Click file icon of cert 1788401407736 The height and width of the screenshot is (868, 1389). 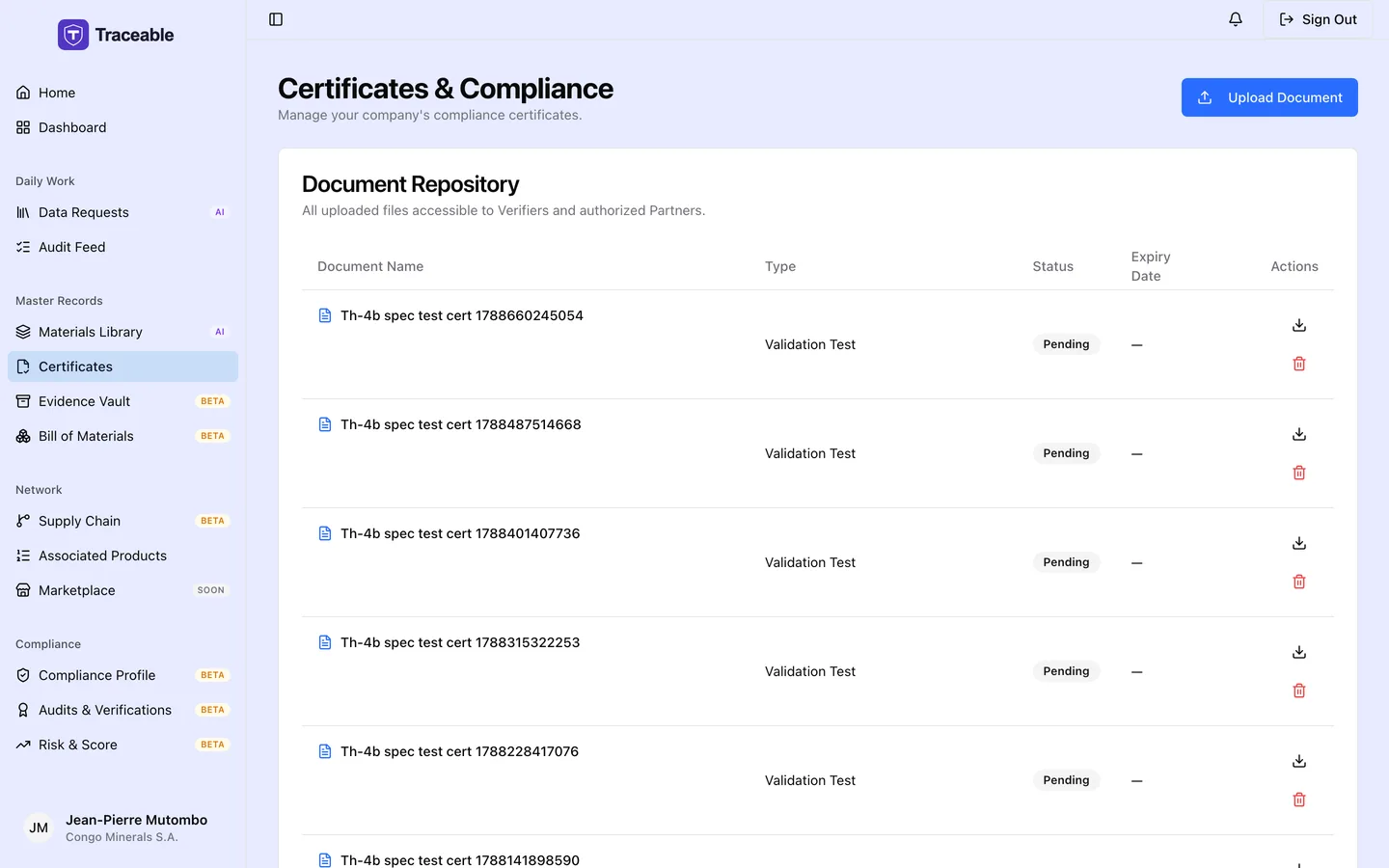(325, 533)
